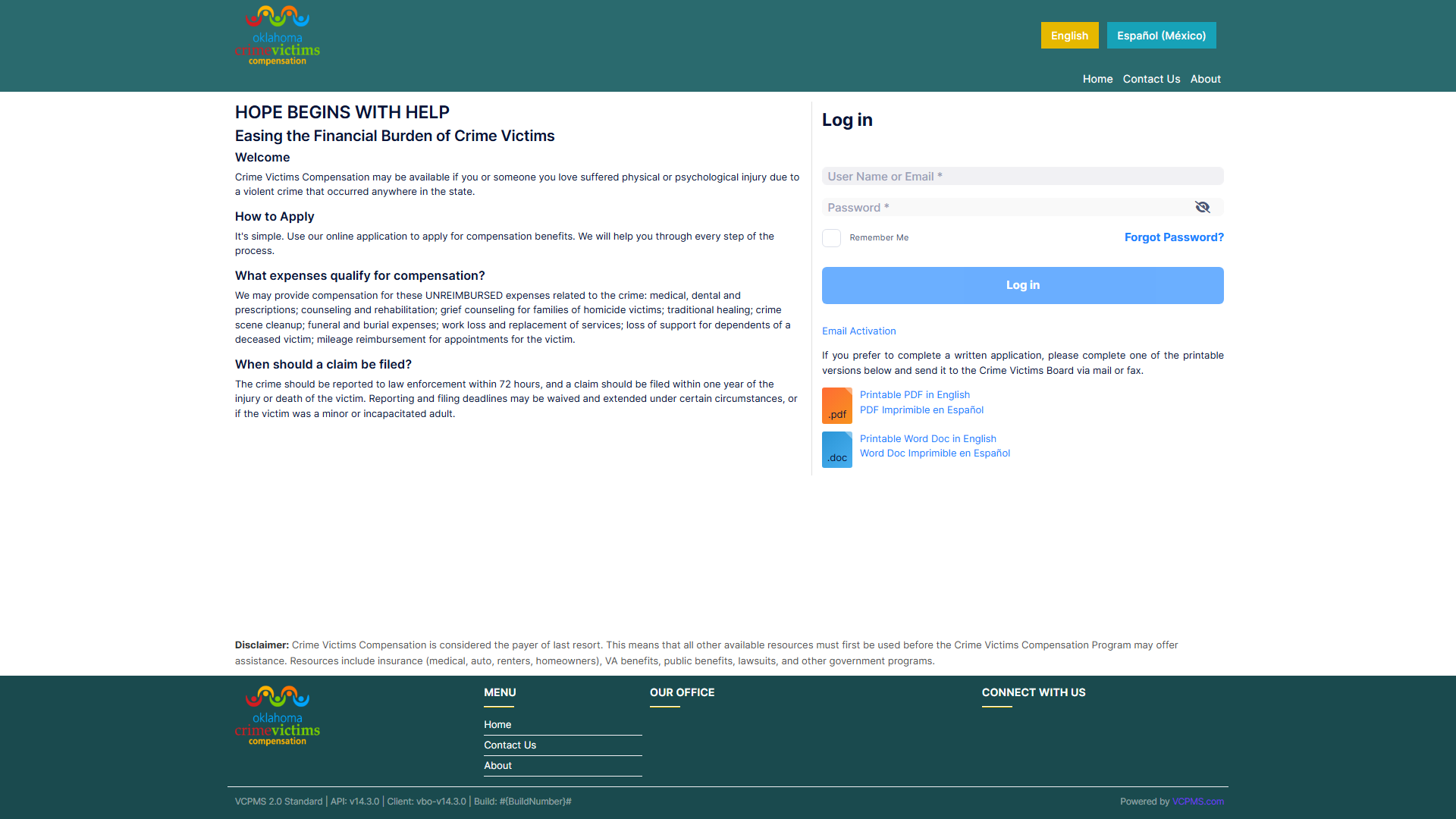Click the footer Crime Victims Compensation logo
1456x819 pixels.
pyautogui.click(x=277, y=714)
